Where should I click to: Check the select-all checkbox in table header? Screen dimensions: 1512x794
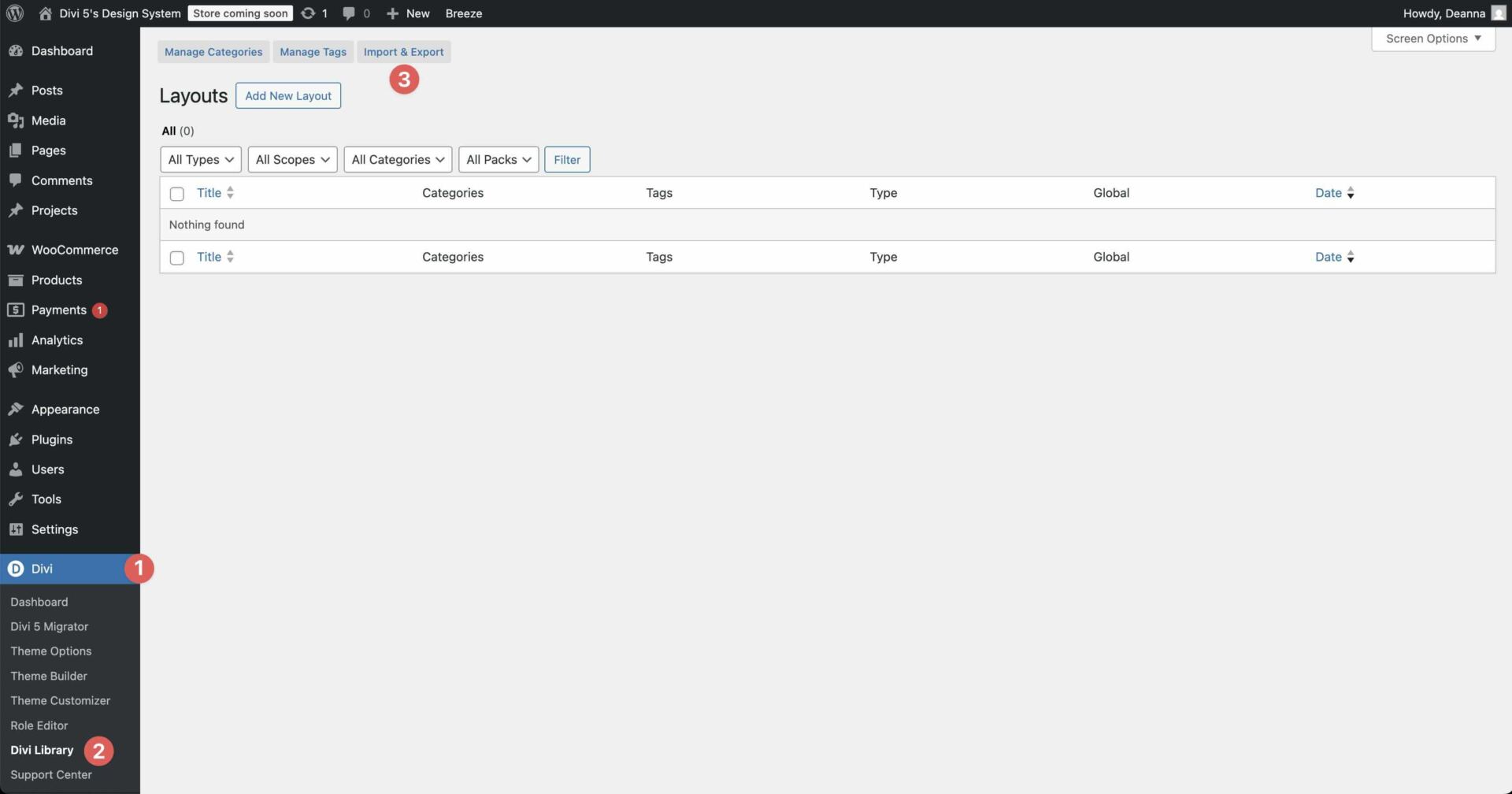[x=176, y=193]
